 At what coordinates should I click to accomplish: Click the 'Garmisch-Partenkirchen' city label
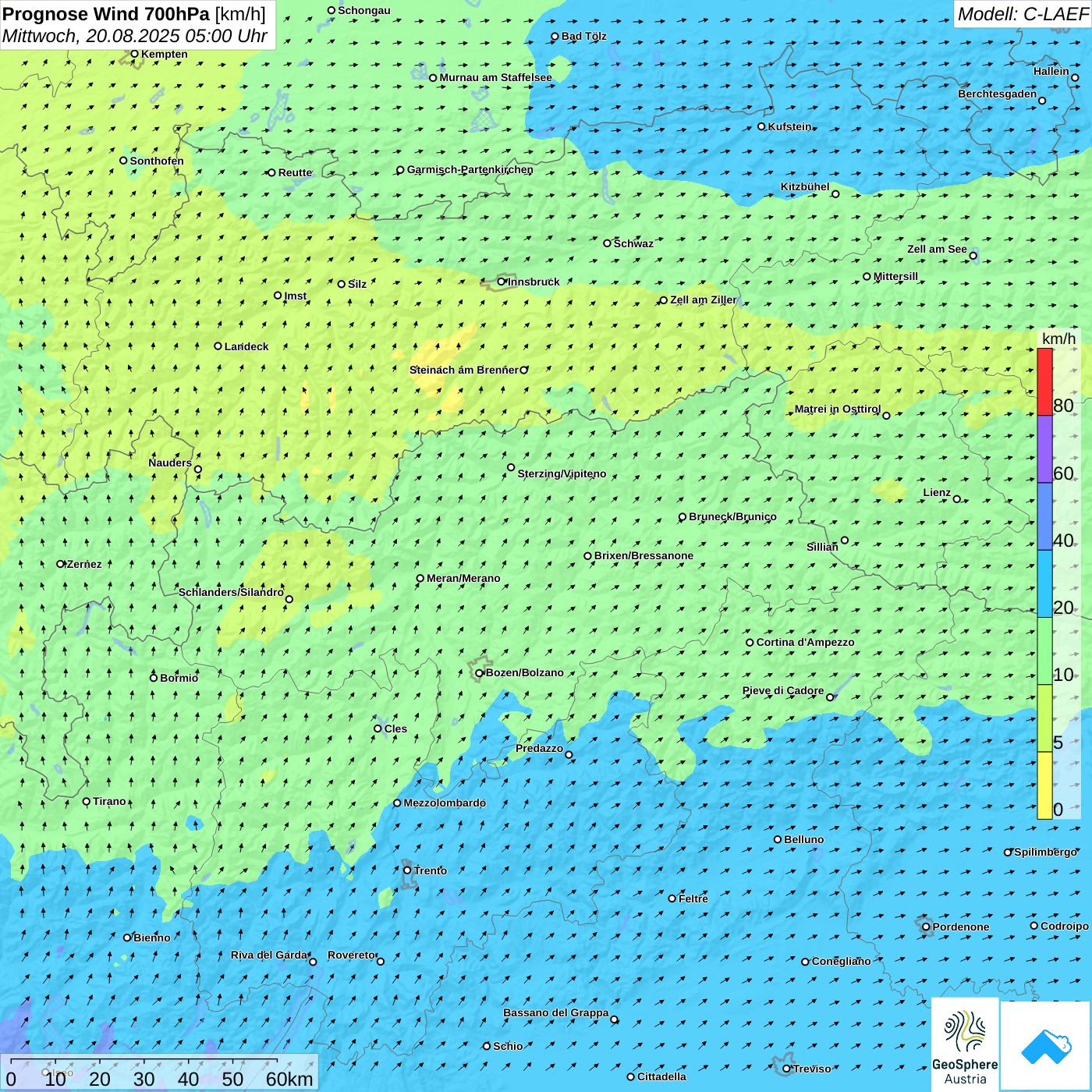click(x=470, y=169)
